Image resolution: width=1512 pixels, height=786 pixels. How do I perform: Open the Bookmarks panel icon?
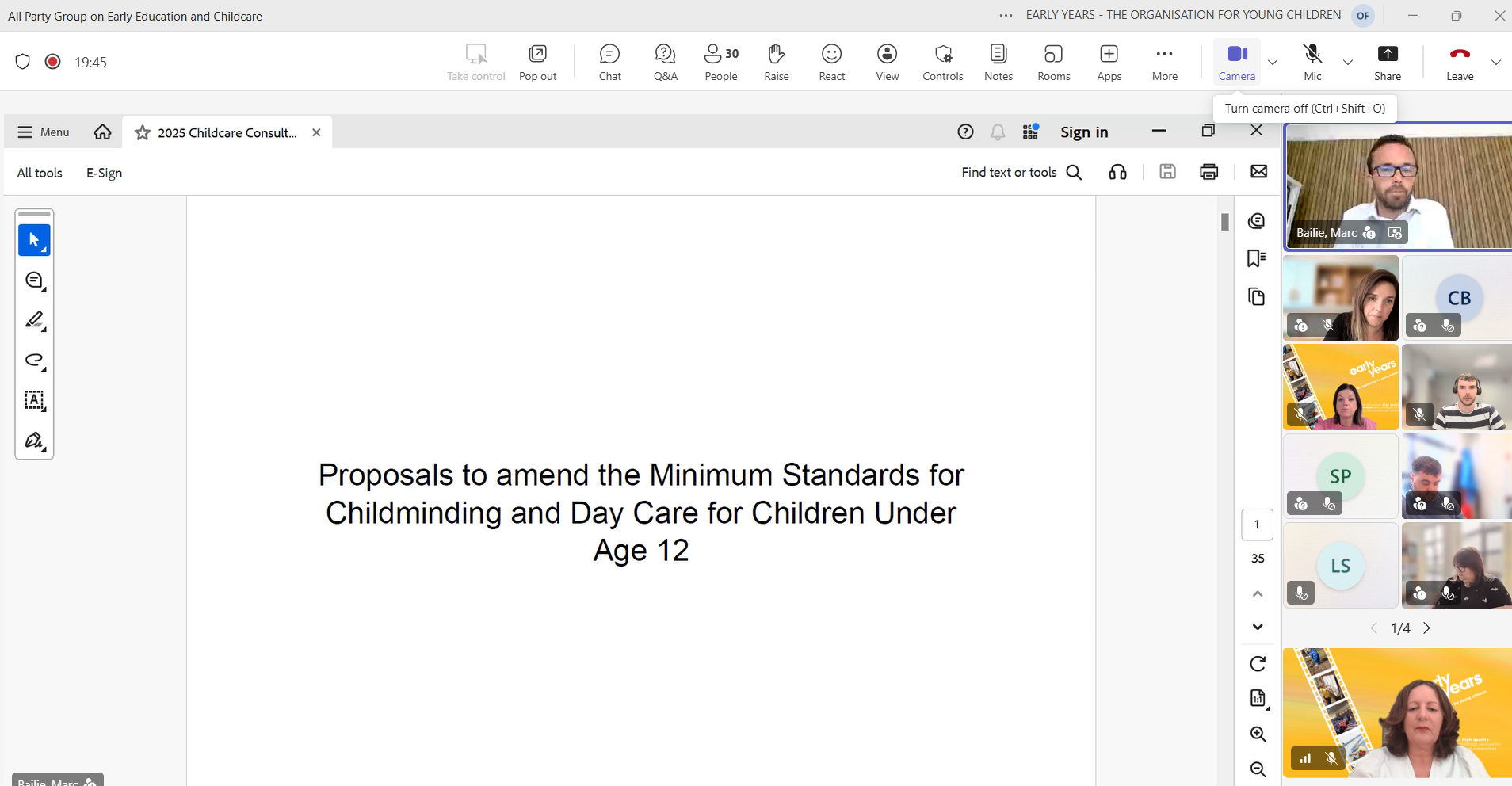pos(1256,258)
